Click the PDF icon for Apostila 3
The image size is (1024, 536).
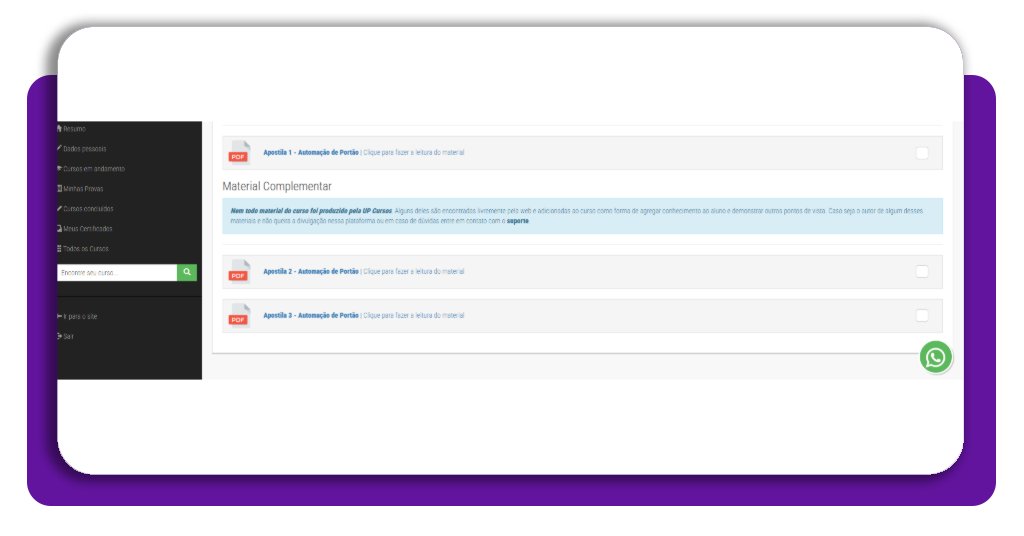pos(238,316)
